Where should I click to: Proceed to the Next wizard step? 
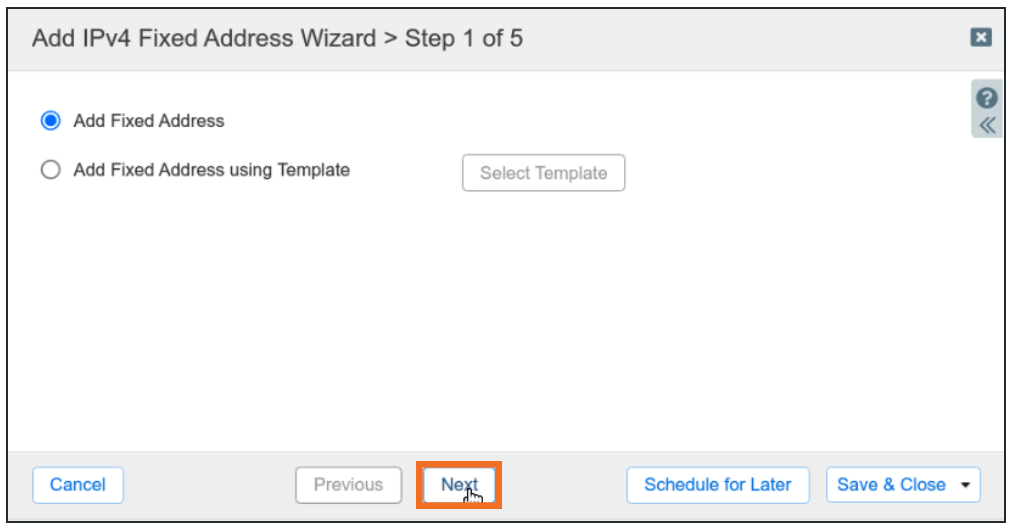(459, 485)
